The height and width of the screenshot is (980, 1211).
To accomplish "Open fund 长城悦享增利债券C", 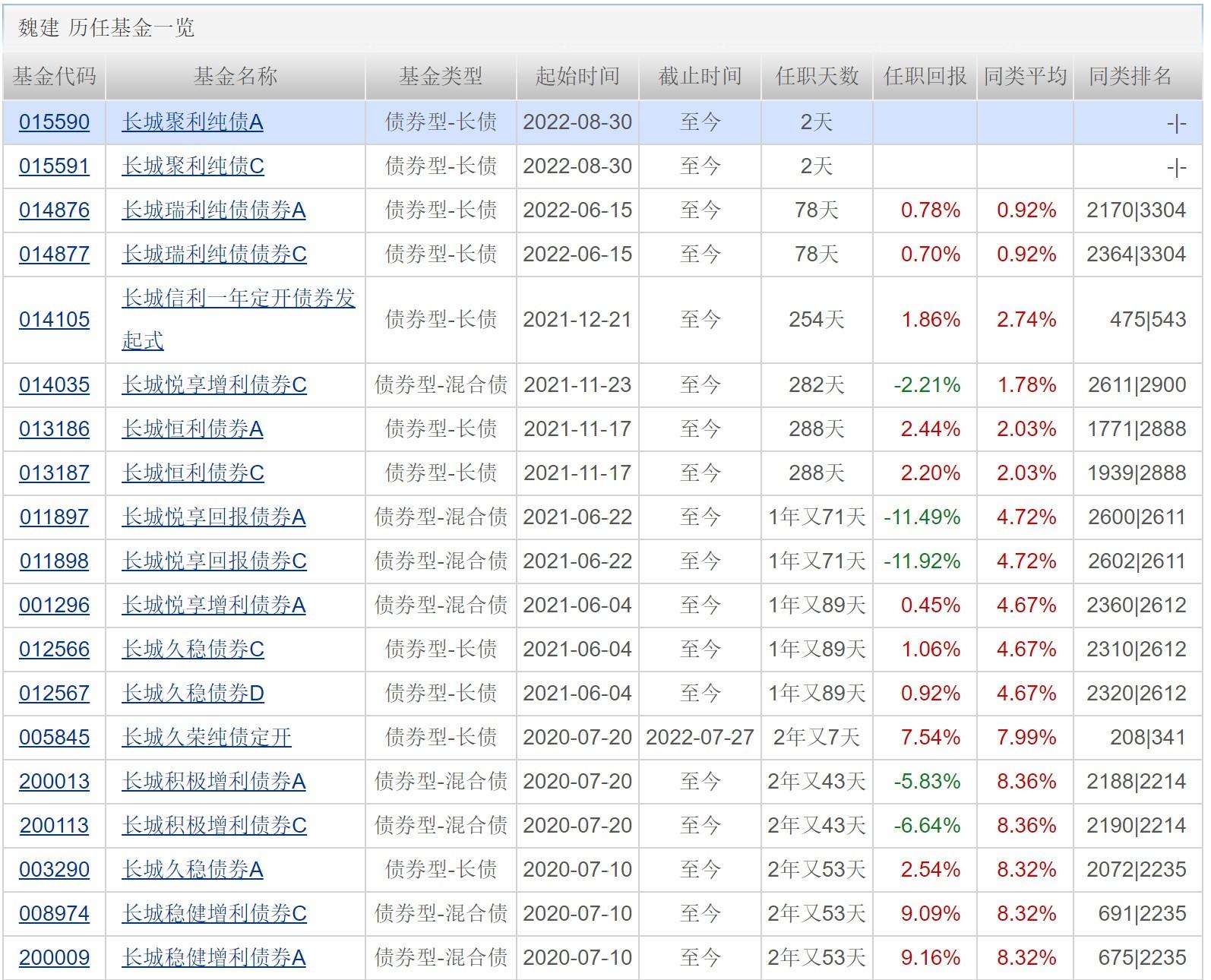I will tap(214, 384).
